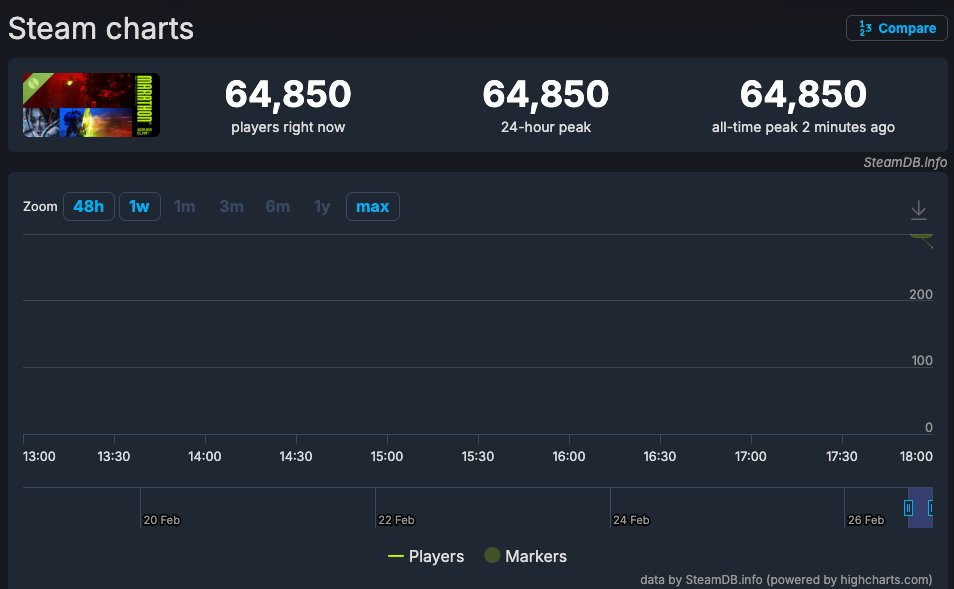Click the 26 Feb navigator label
Image resolution: width=954 pixels, height=589 pixels.
coord(866,520)
